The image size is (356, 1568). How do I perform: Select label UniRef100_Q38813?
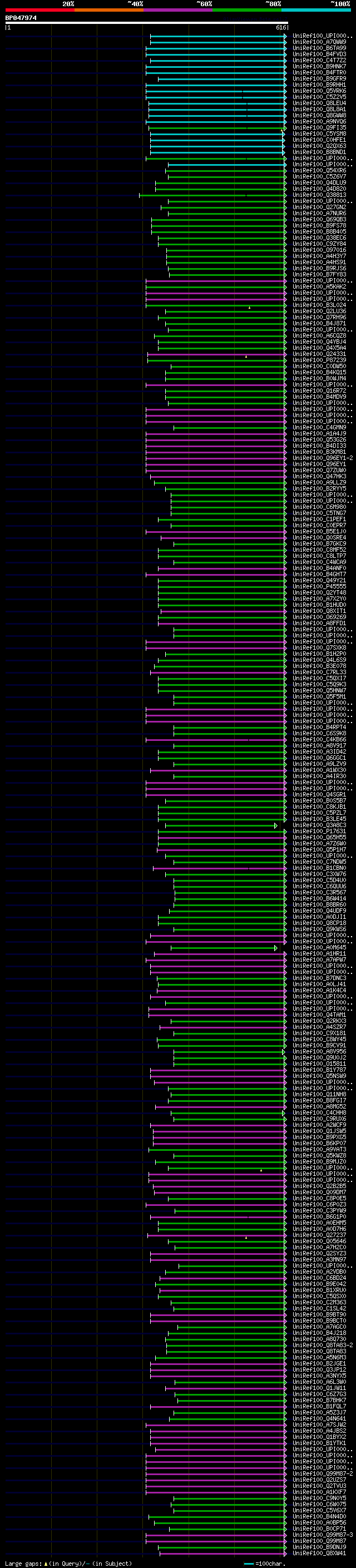[x=319, y=195]
